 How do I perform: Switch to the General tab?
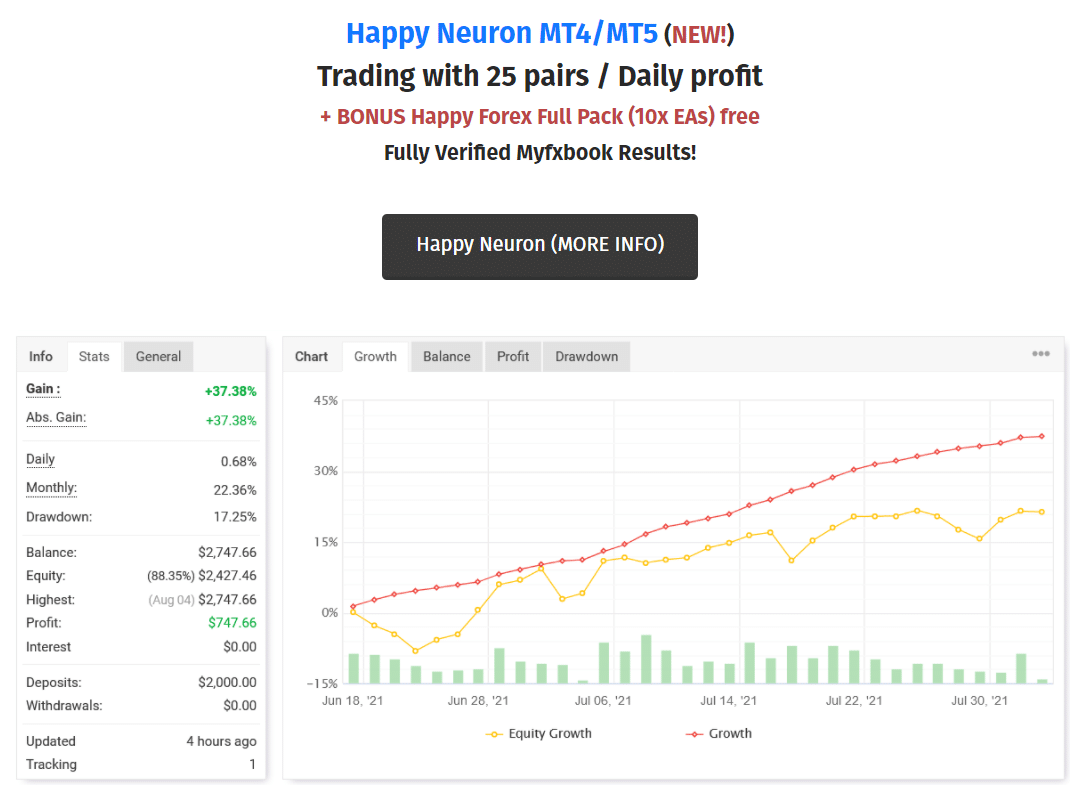(158, 356)
